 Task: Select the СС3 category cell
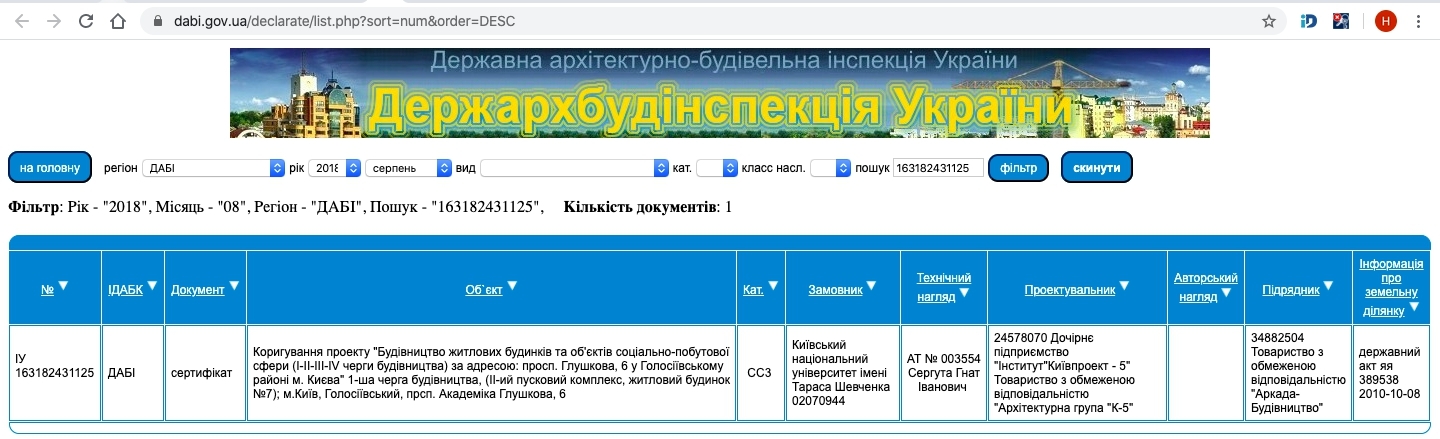coord(760,373)
